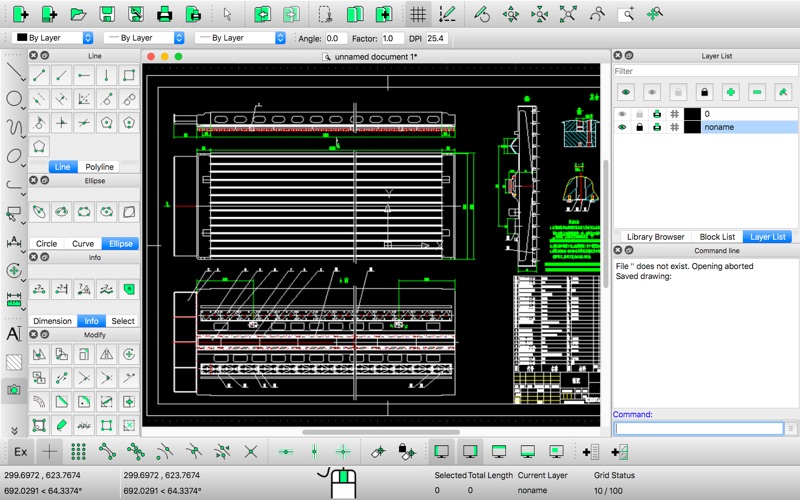Click the Save drawing floppy icon
This screenshot has height=500, width=800.
pos(106,14)
